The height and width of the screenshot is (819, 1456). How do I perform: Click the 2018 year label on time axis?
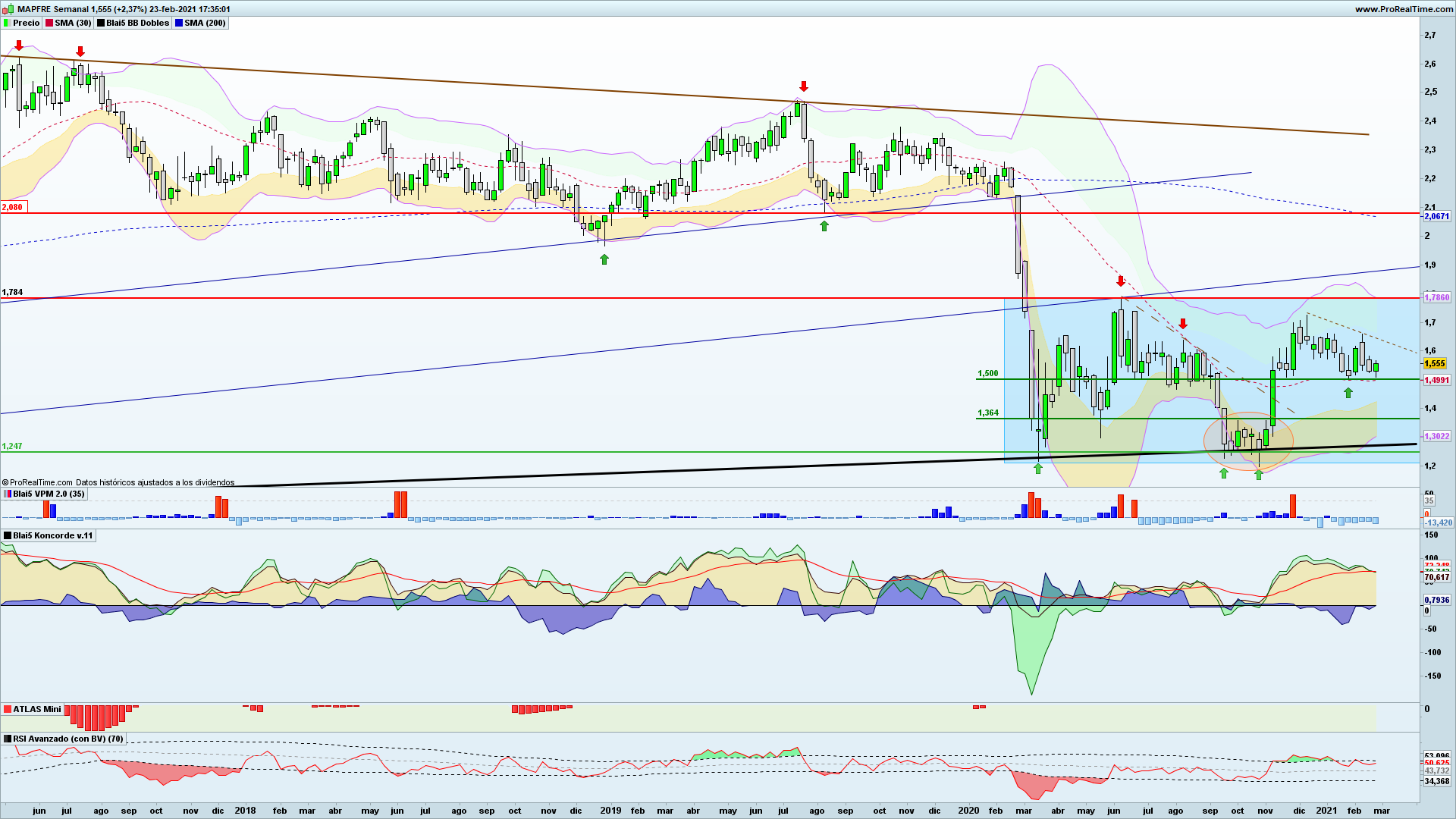[x=245, y=811]
